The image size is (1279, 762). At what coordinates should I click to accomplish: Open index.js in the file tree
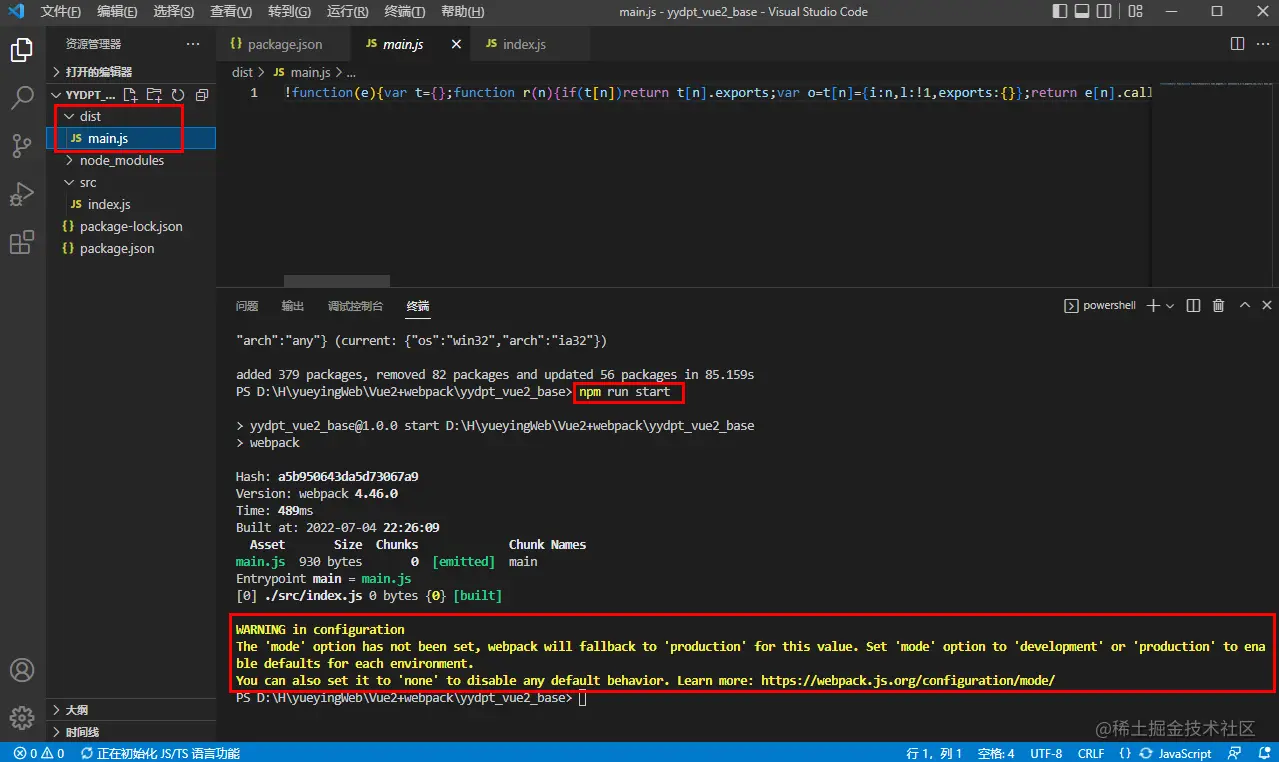pos(131,204)
